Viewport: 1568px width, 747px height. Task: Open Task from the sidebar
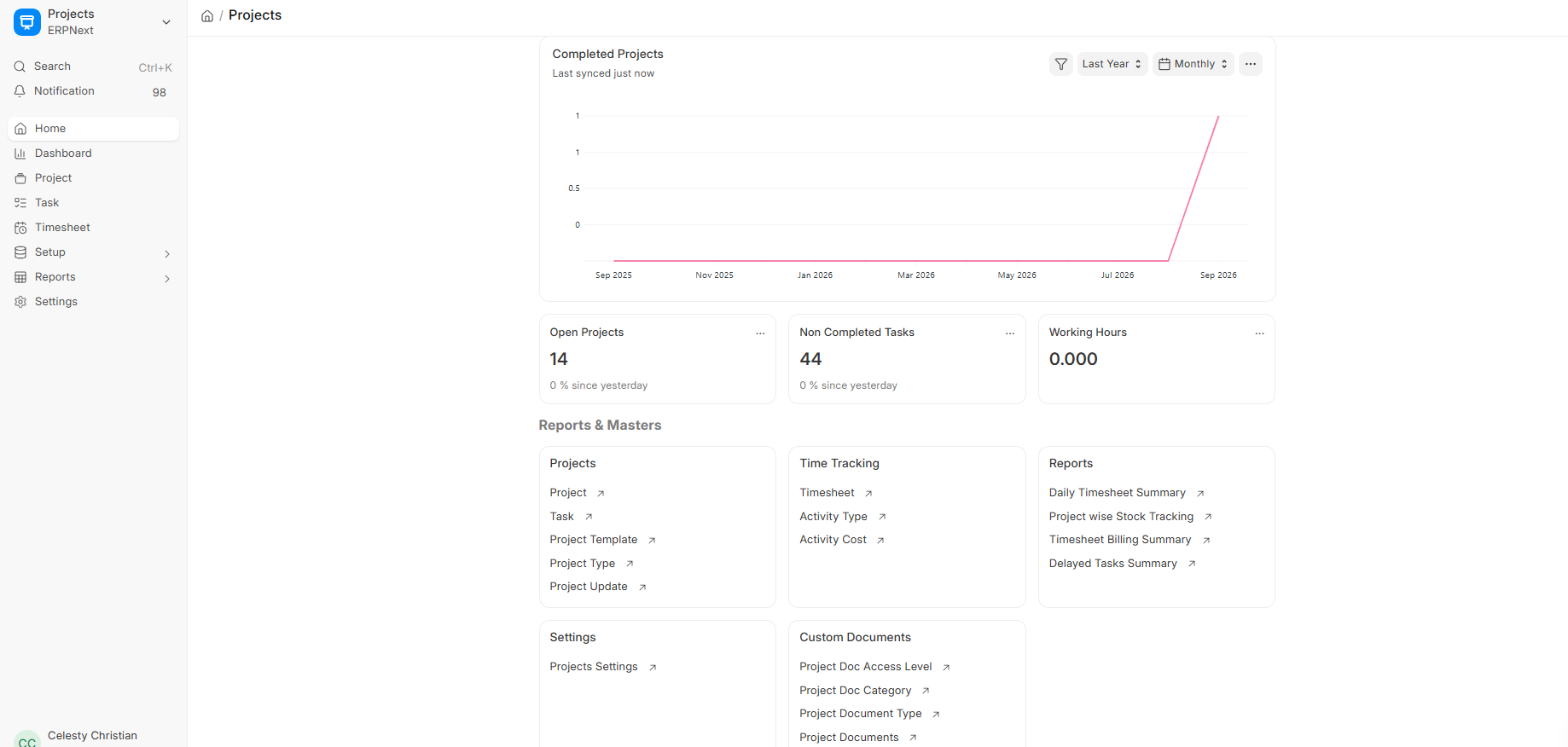click(93, 203)
